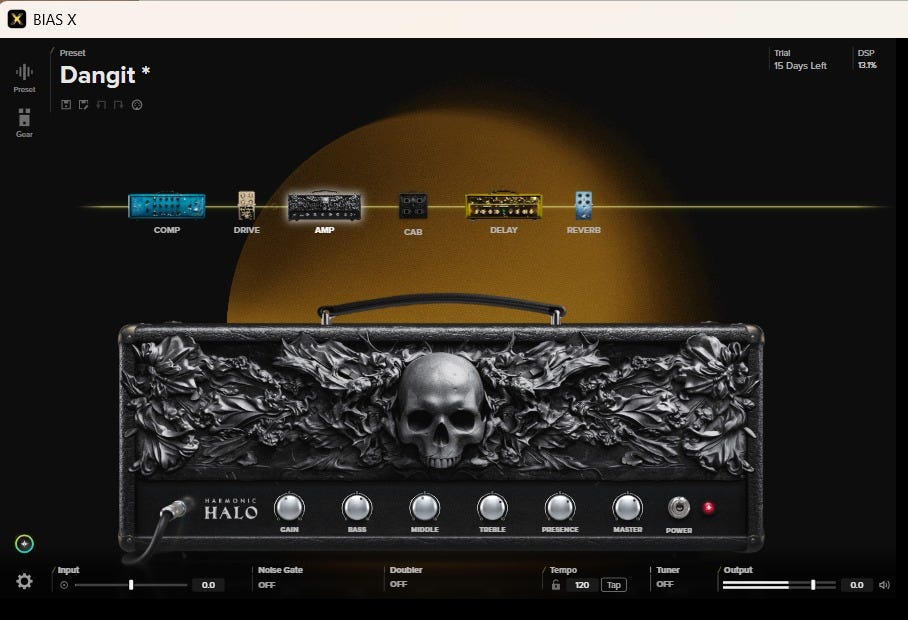Click the redo icon under preset name
The height and width of the screenshot is (620, 908).
[x=119, y=105]
